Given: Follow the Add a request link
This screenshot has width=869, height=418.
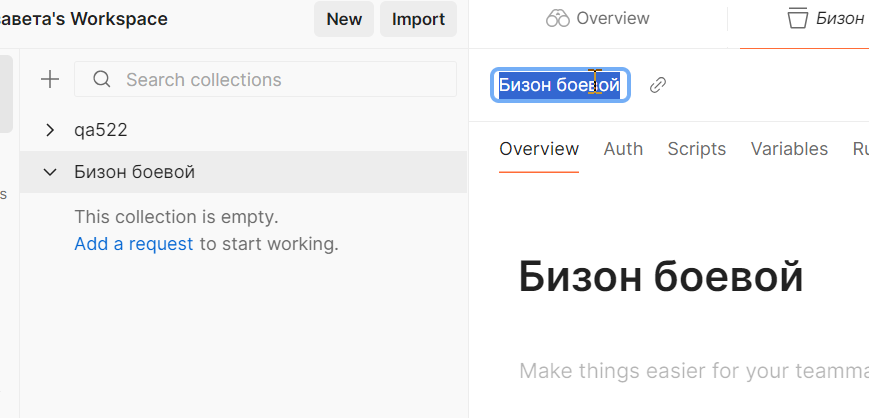Looking at the screenshot, I should coord(134,243).
